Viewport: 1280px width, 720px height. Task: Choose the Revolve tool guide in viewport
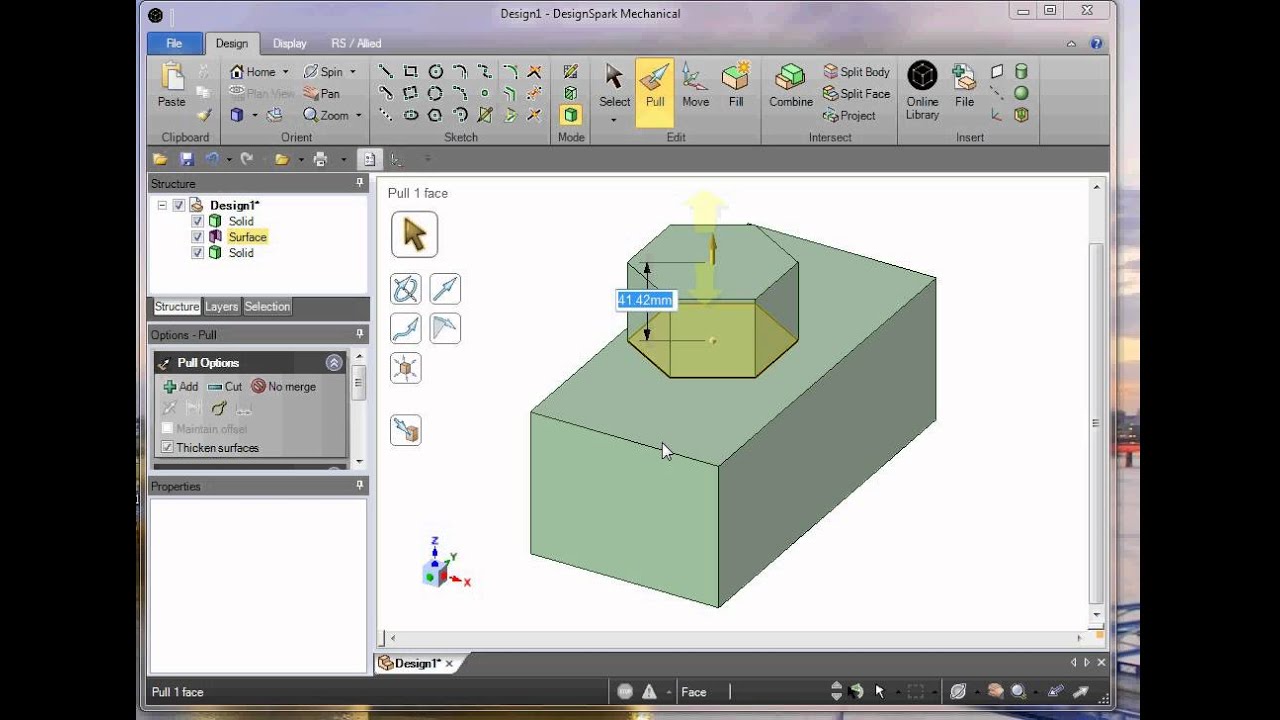(405, 289)
